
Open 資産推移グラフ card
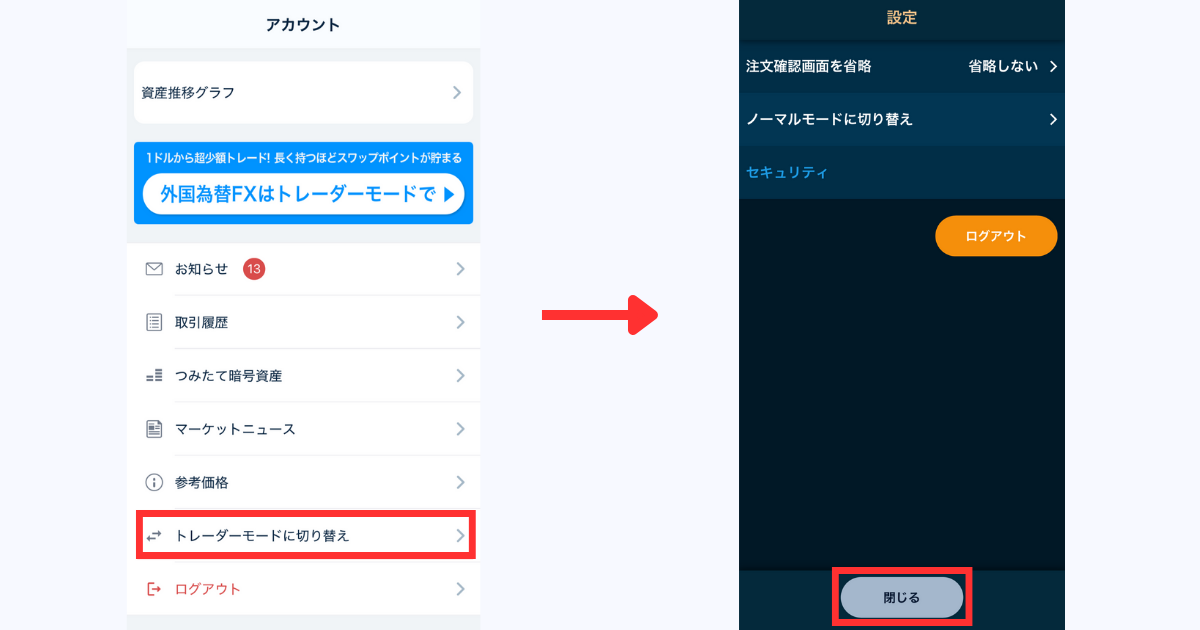pyautogui.click(x=303, y=92)
